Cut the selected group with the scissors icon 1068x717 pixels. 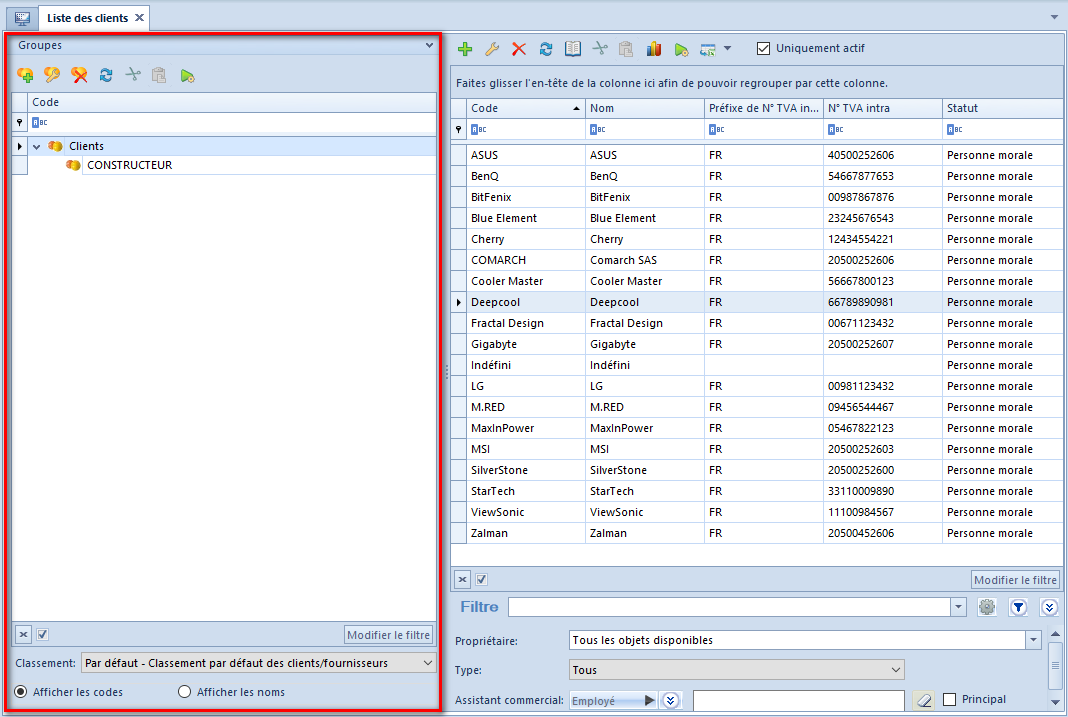coord(133,74)
